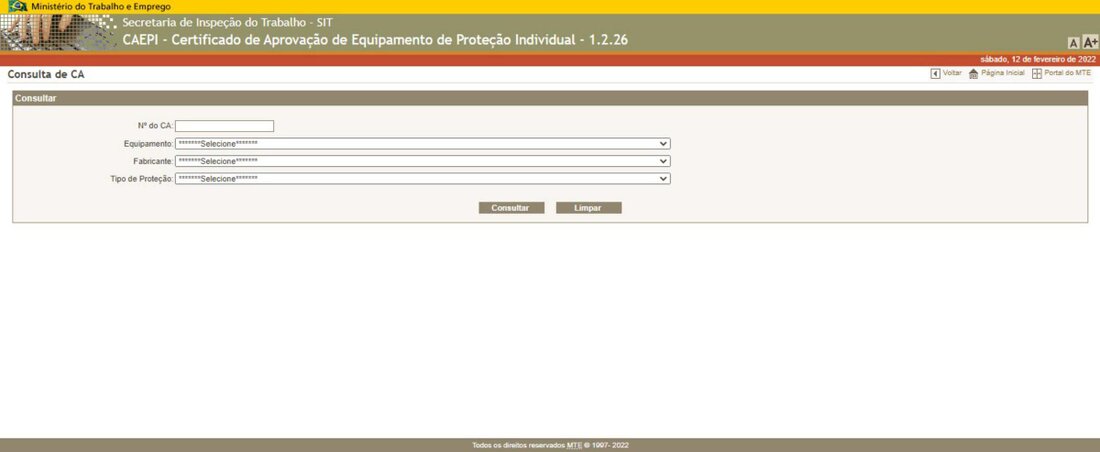The width and height of the screenshot is (1100, 452).
Task: Click the Brazil flag icon
Action: [17, 6]
